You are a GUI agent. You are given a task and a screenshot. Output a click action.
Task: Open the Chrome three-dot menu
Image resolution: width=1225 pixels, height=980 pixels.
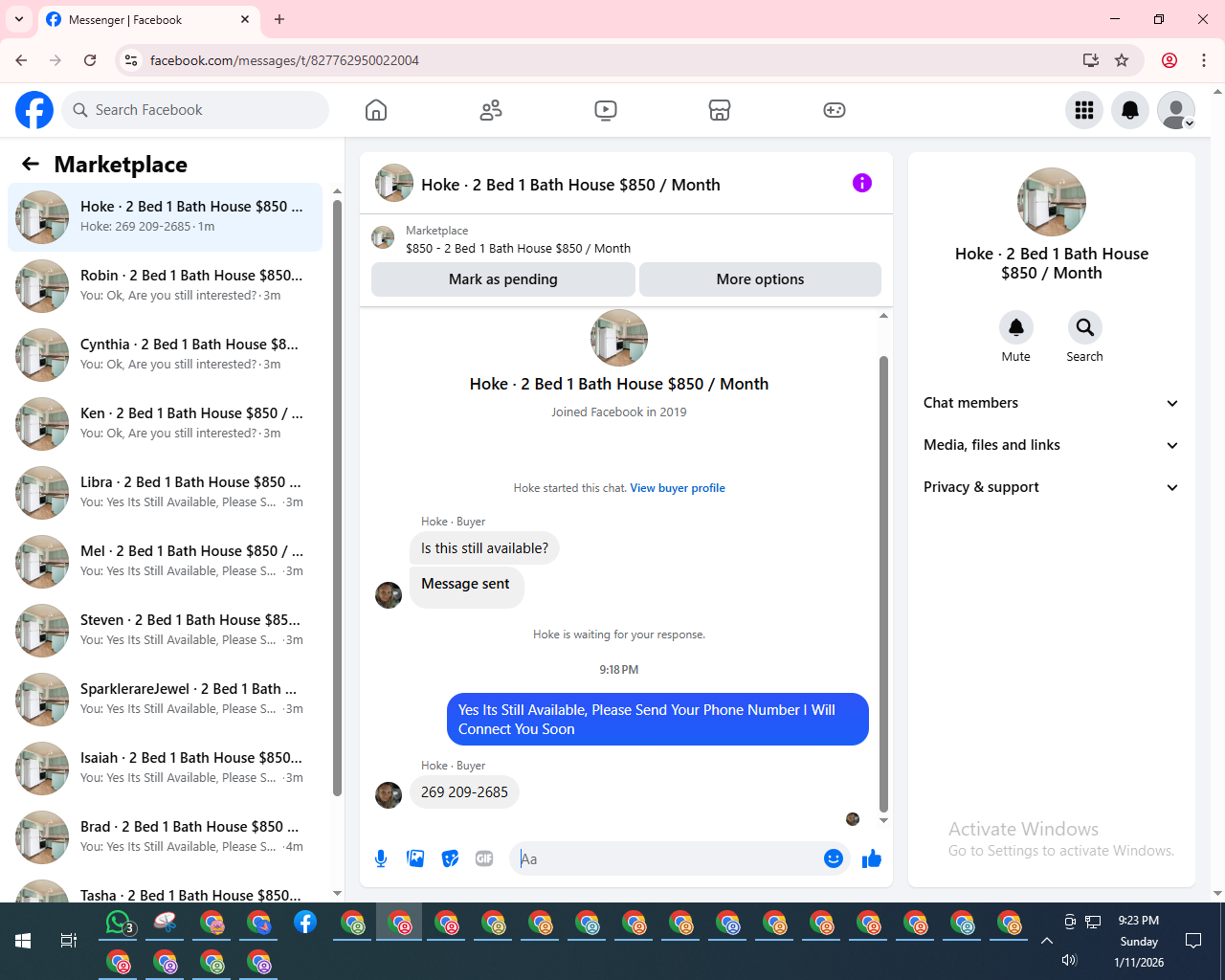[1204, 60]
